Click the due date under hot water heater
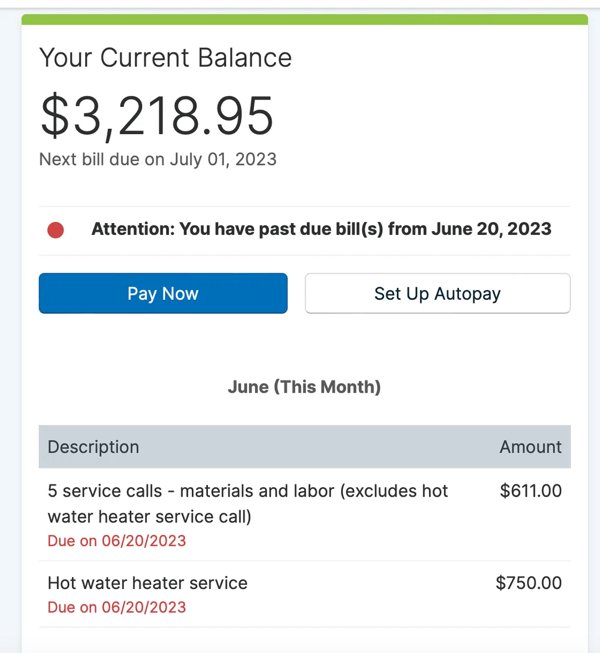The image size is (600, 653). point(117,607)
